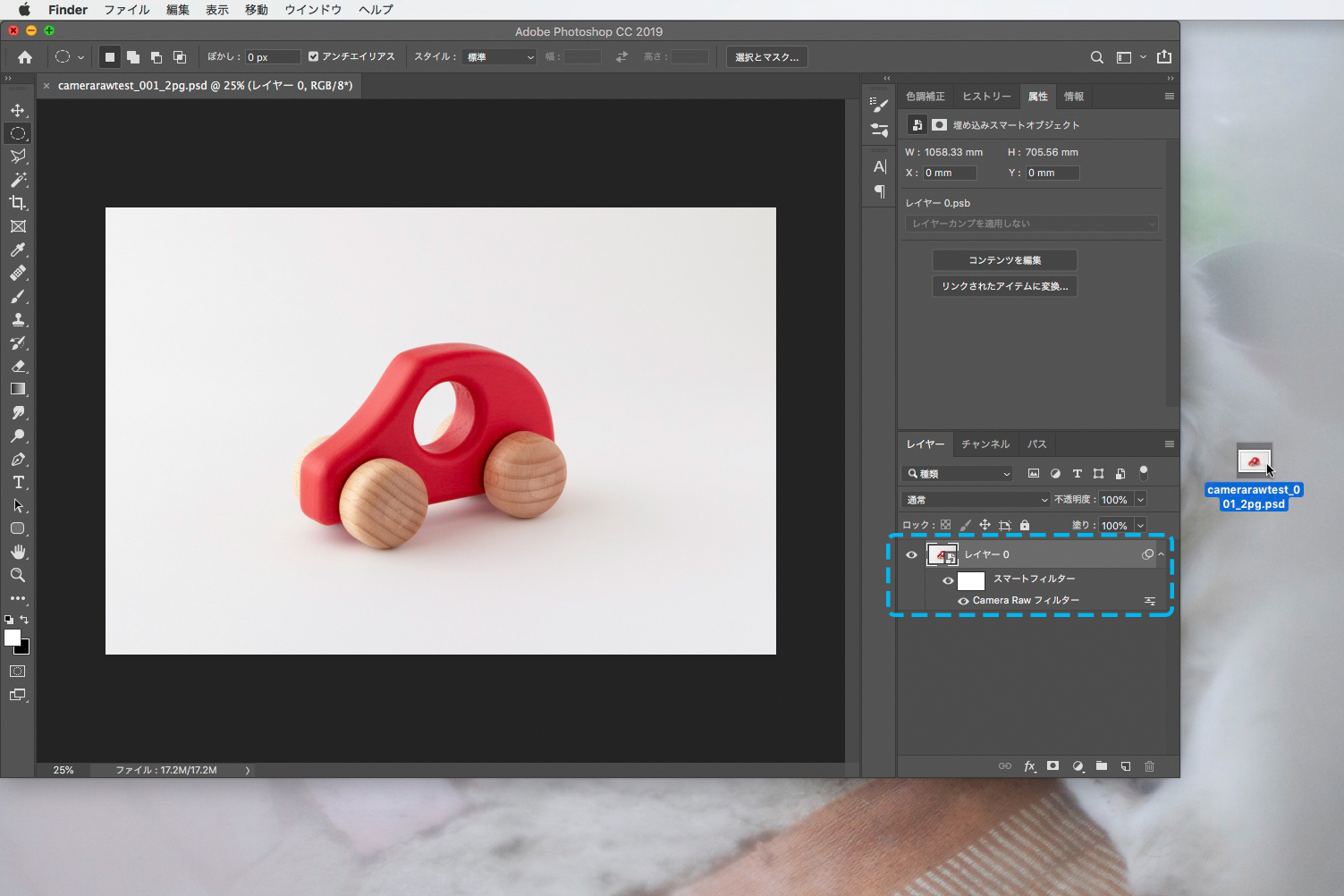Click the delete layer trash icon

pos(1150,766)
